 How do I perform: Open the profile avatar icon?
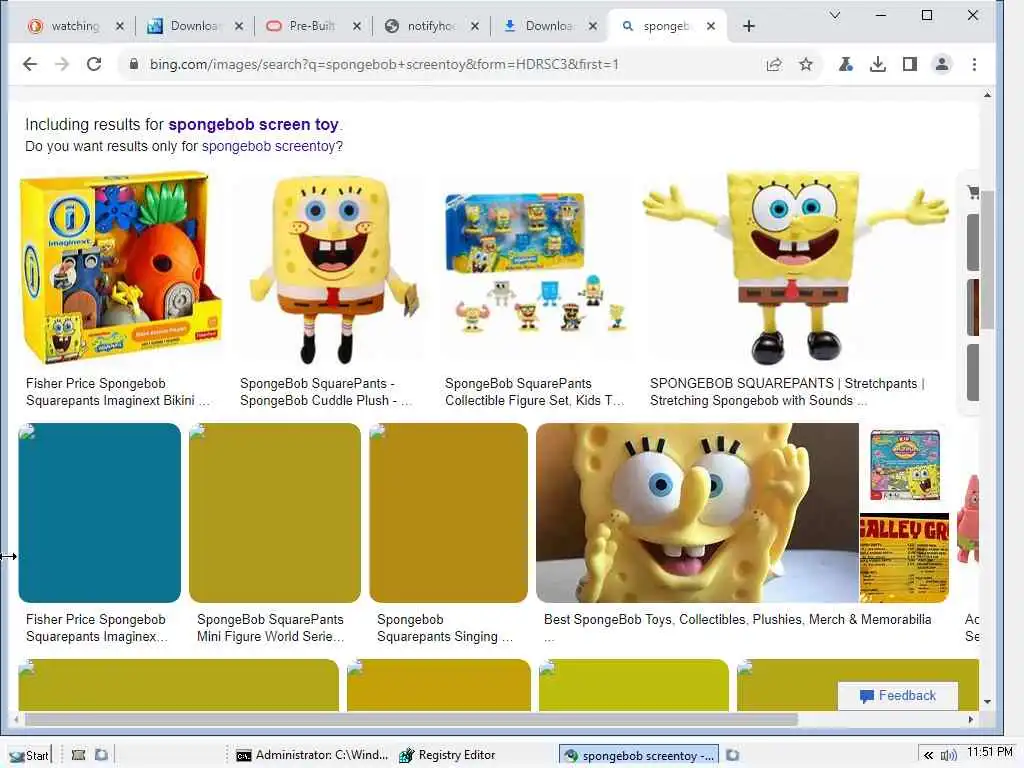[942, 64]
